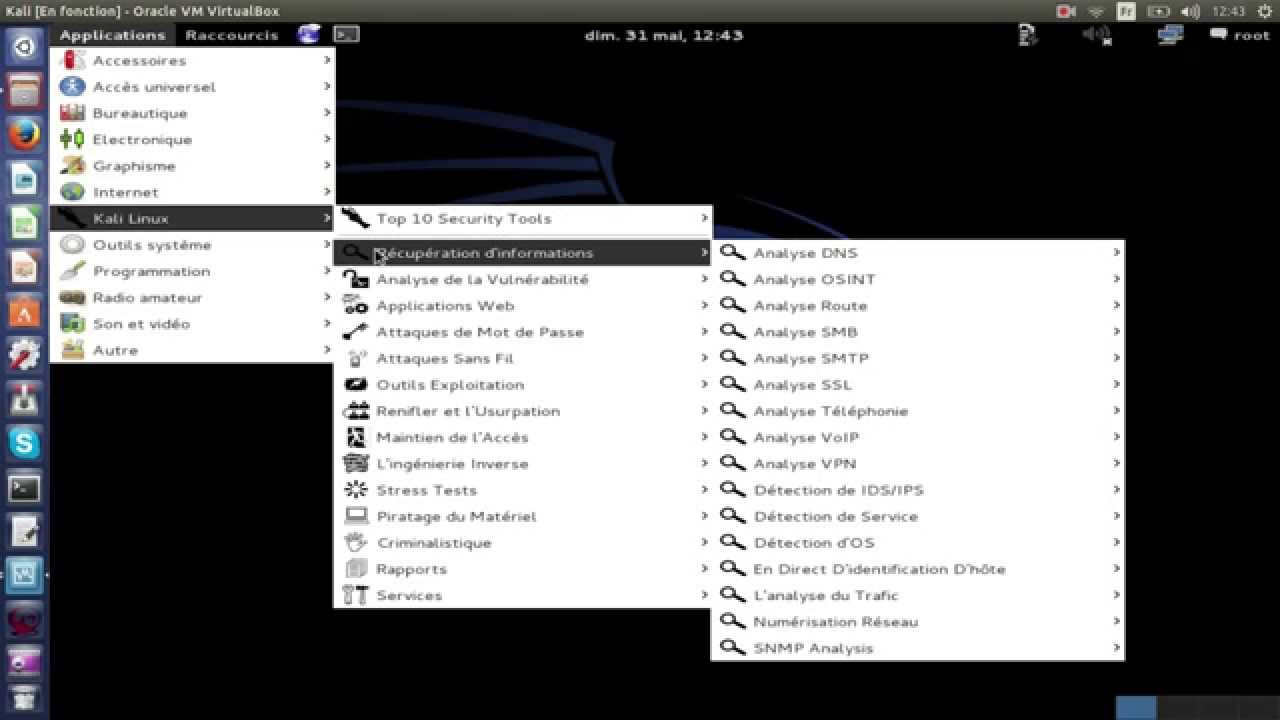The height and width of the screenshot is (720, 1280).
Task: Click Piratage du Matériel icon
Action: (356, 516)
